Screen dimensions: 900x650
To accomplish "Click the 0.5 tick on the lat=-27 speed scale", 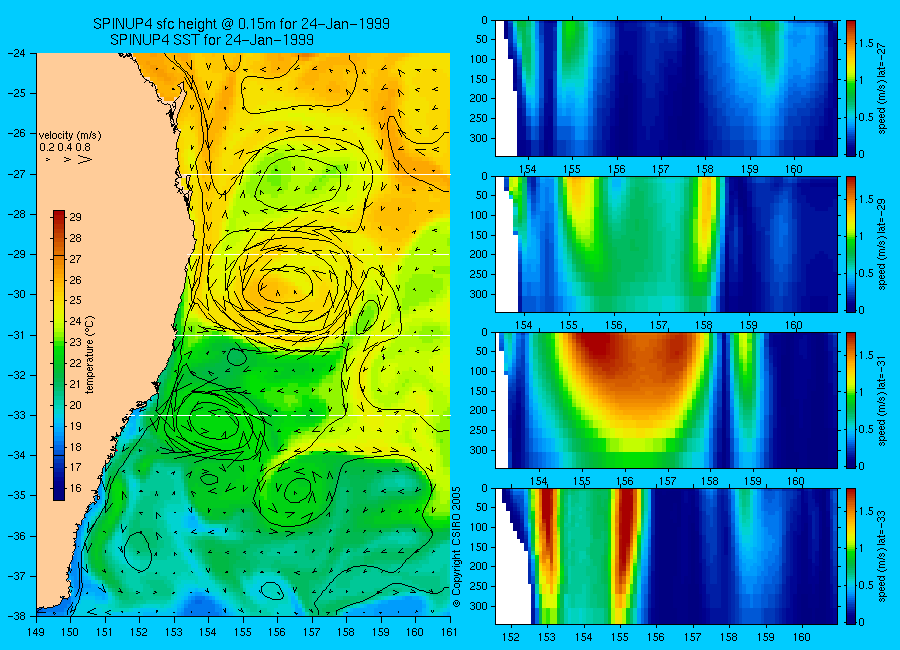I will click(x=866, y=117).
